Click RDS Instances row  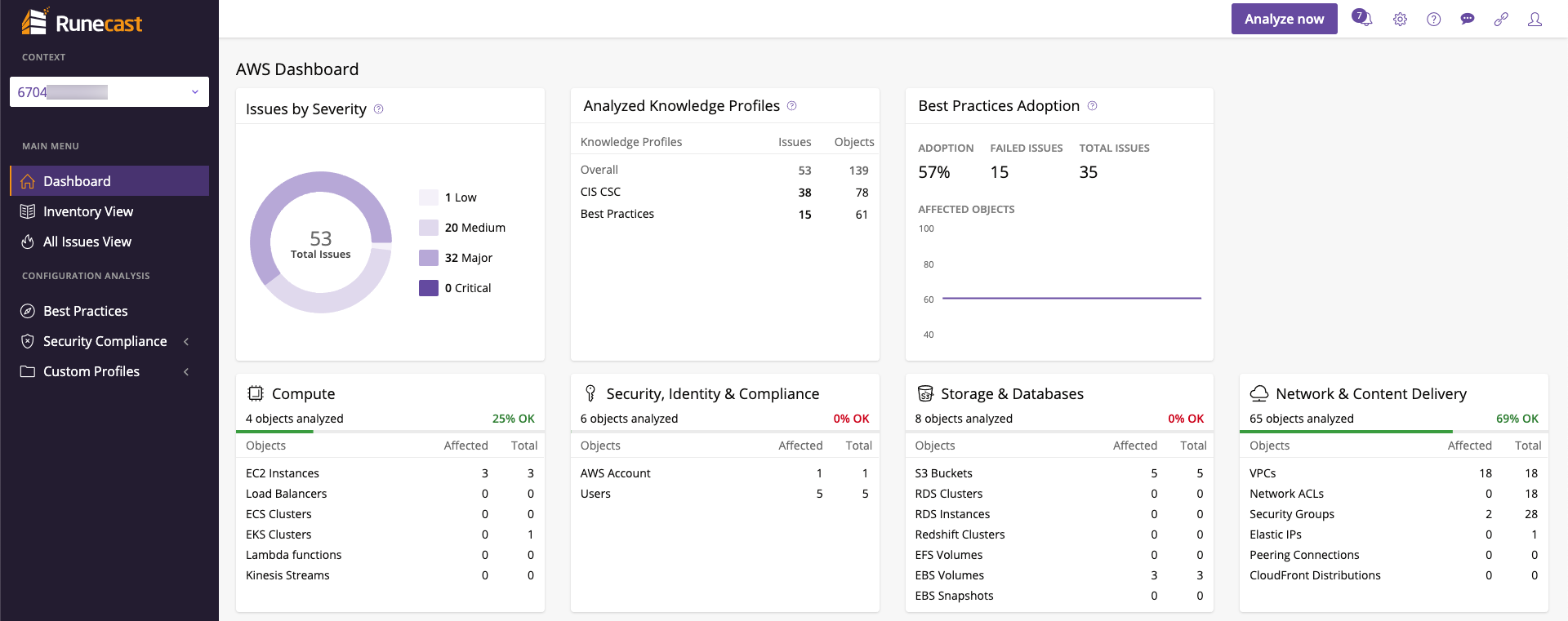(x=1059, y=514)
